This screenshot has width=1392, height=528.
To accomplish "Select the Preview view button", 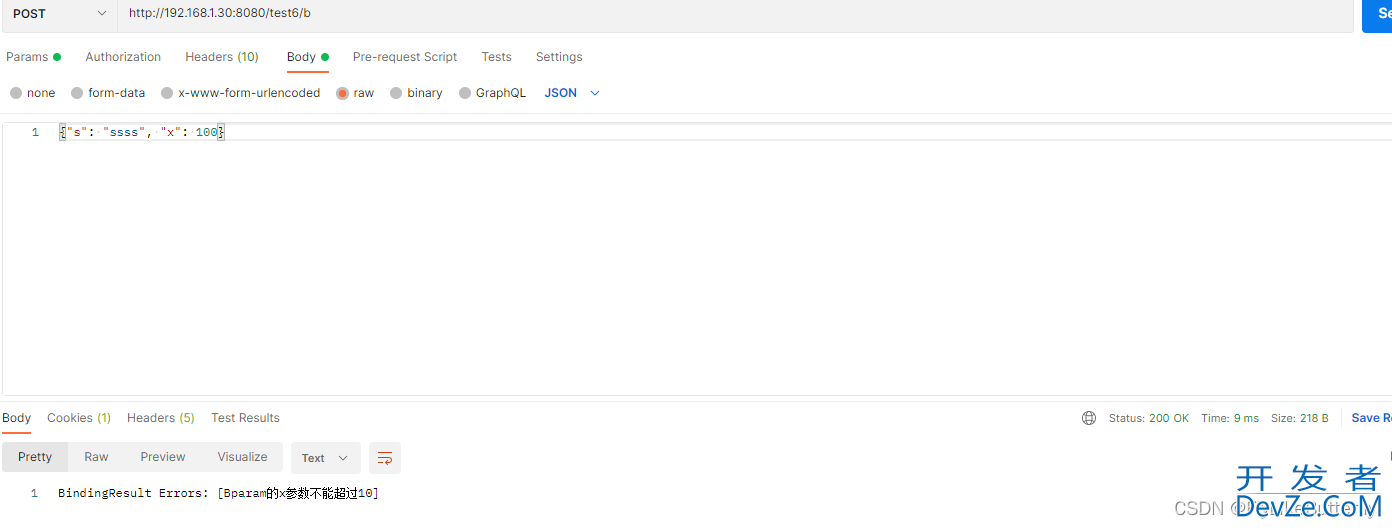I will (x=163, y=457).
